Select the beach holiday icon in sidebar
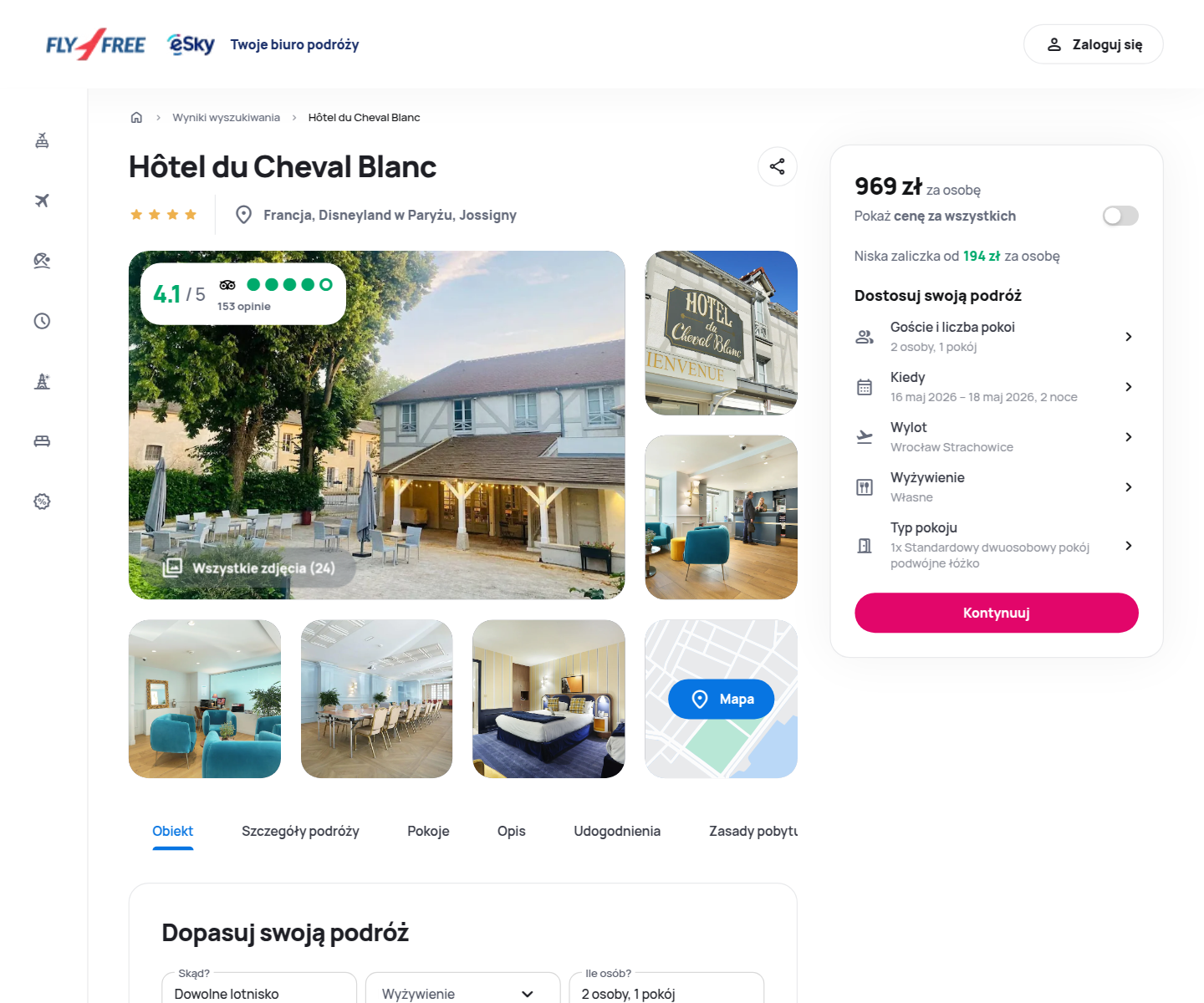This screenshot has width=1204, height=1003. pyautogui.click(x=42, y=261)
